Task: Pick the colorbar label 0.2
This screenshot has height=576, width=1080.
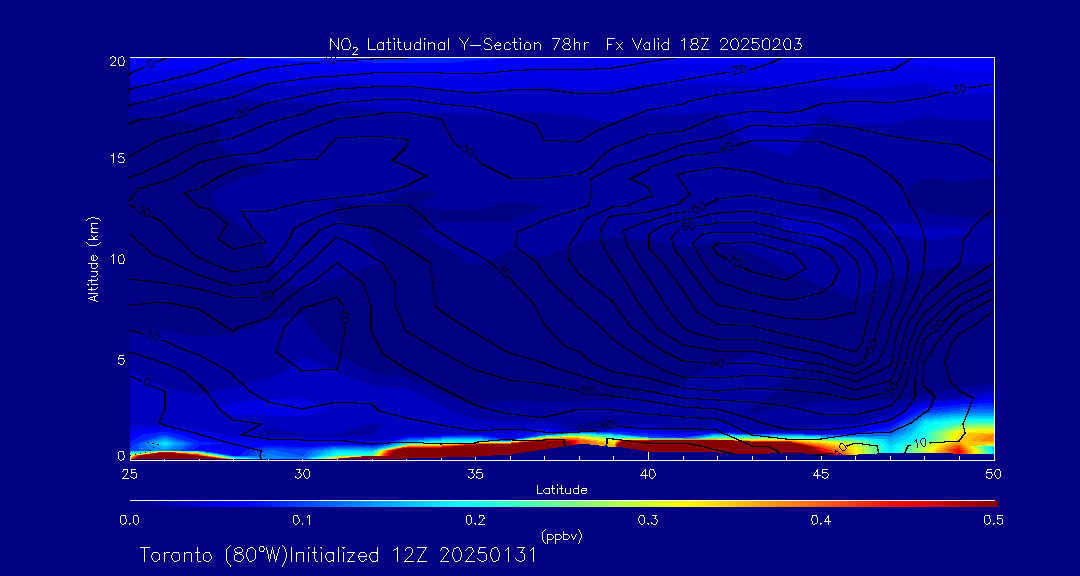Action: pos(475,520)
